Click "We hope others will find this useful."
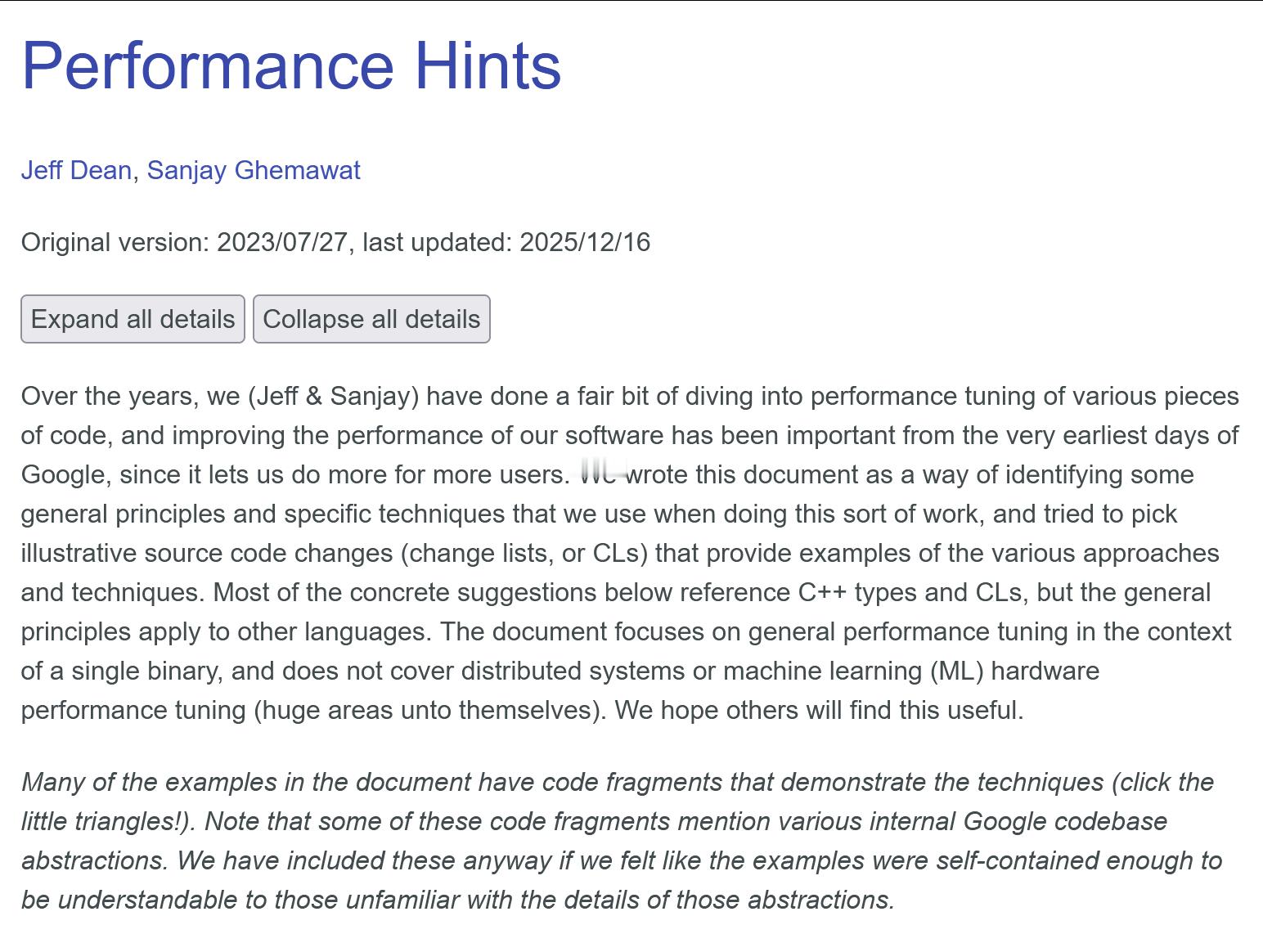The width and height of the screenshot is (1263, 952). tap(819, 710)
